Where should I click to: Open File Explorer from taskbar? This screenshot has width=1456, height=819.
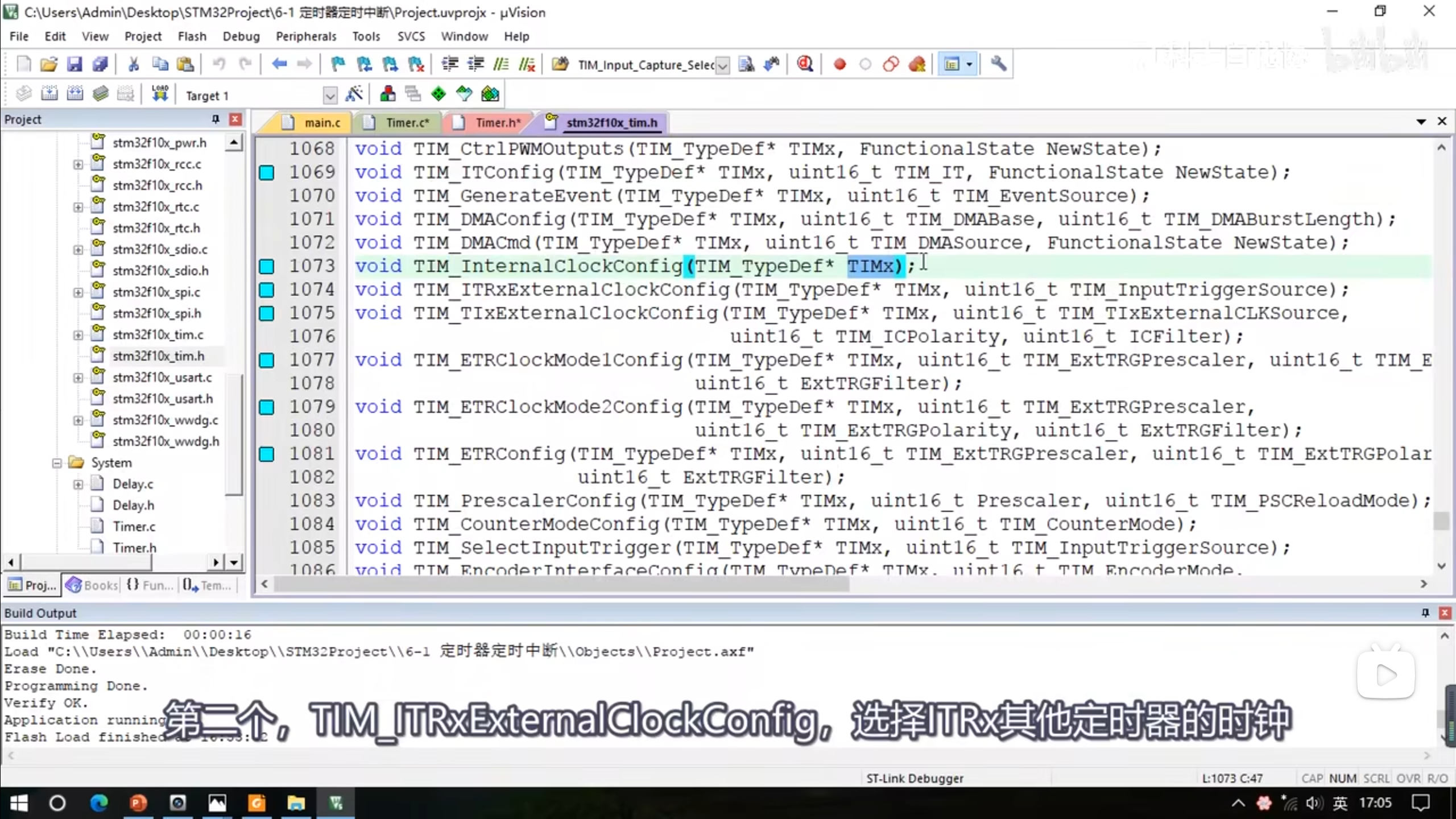(x=295, y=803)
